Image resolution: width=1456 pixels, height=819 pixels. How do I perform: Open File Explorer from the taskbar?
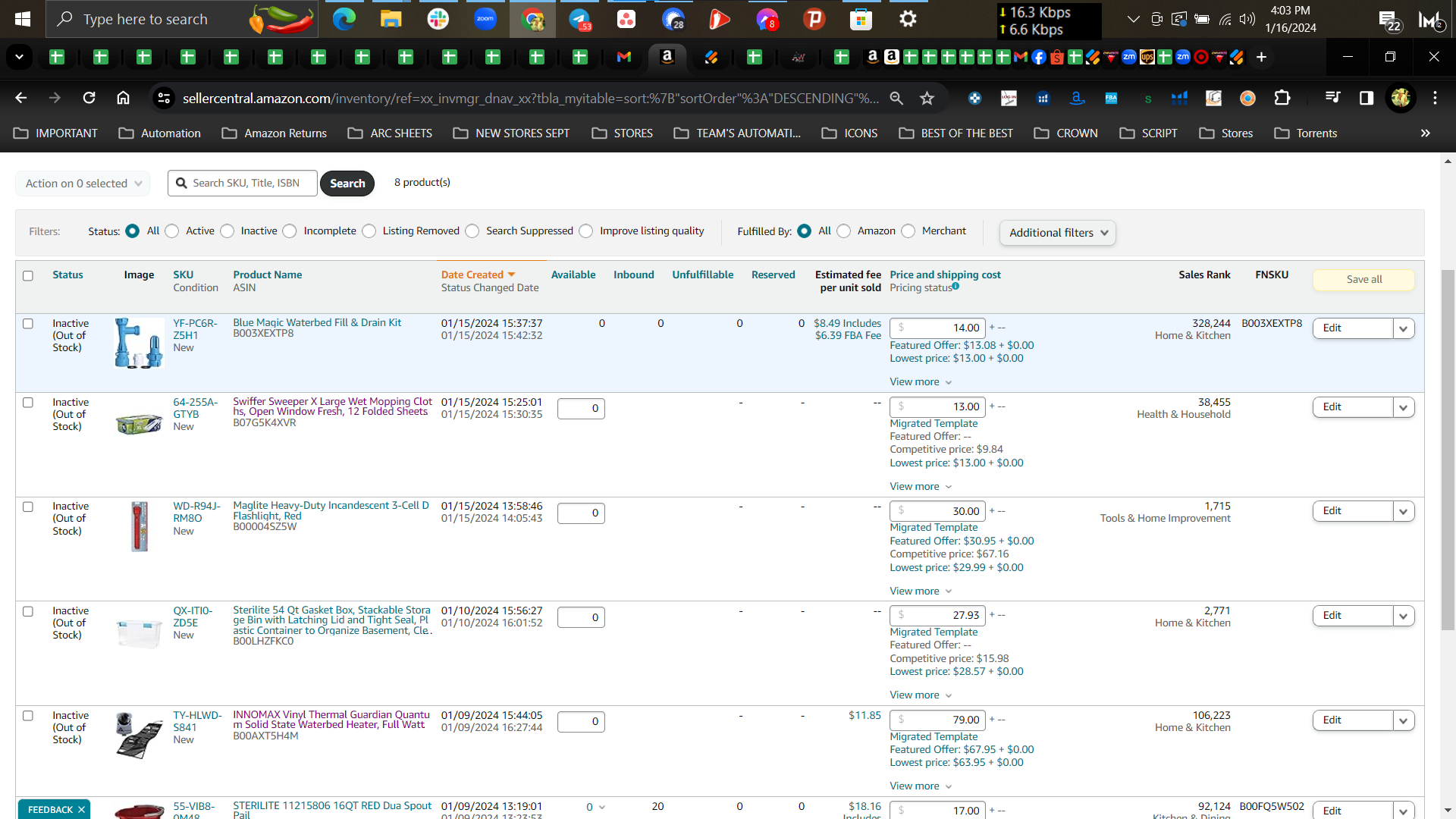[x=391, y=19]
